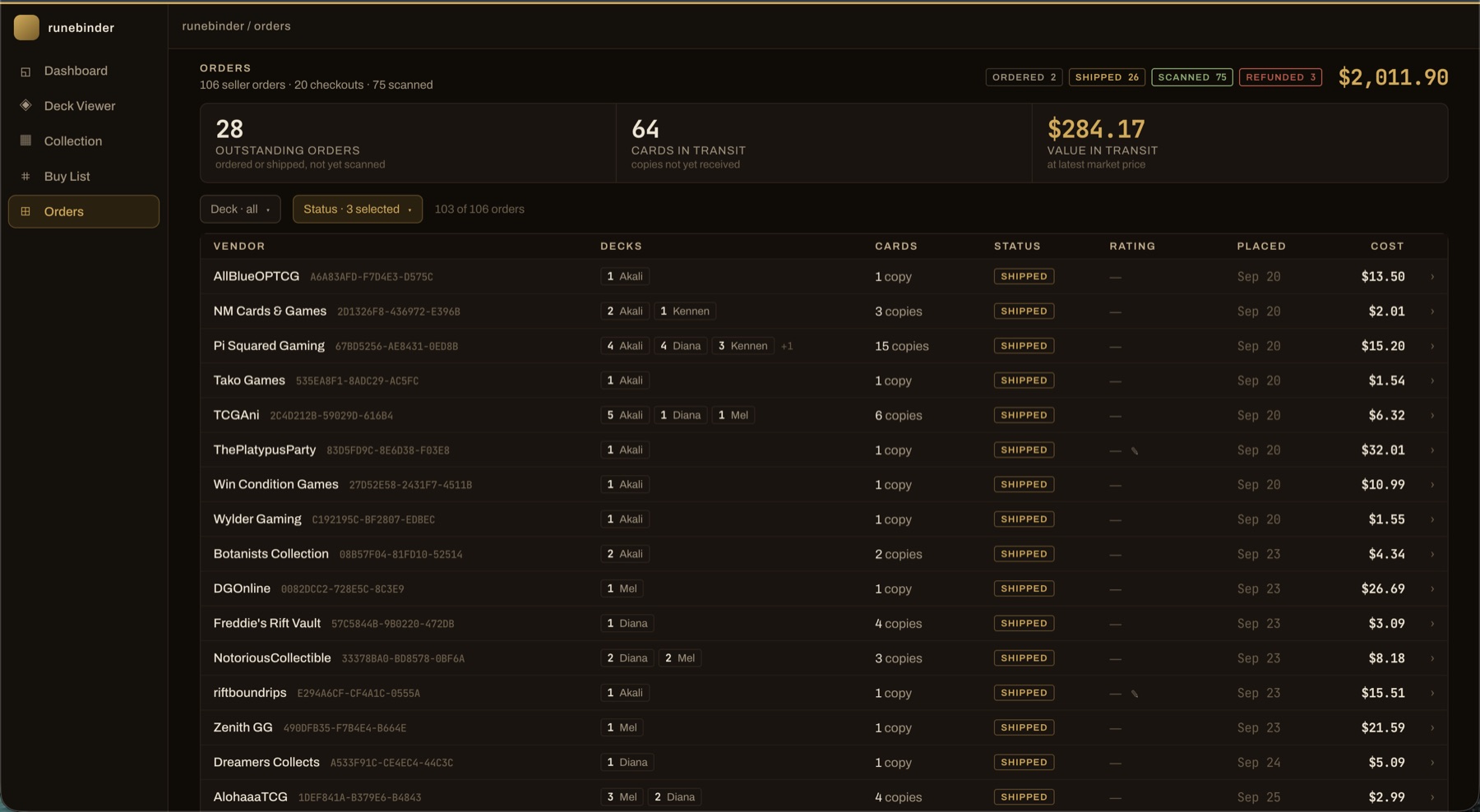Click the $2,011.90 total amount

coord(1394,77)
